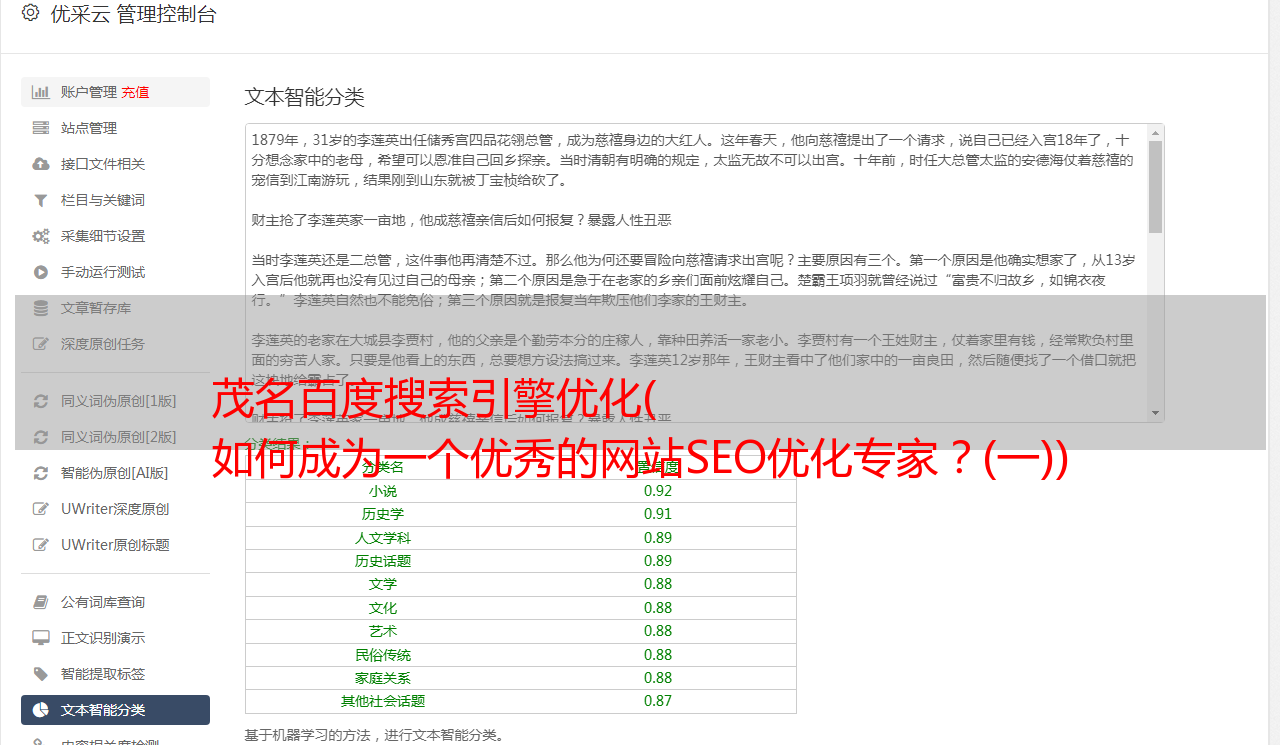Select the 0.89 value in 历史话题 row
This screenshot has width=1280, height=745.
658,561
